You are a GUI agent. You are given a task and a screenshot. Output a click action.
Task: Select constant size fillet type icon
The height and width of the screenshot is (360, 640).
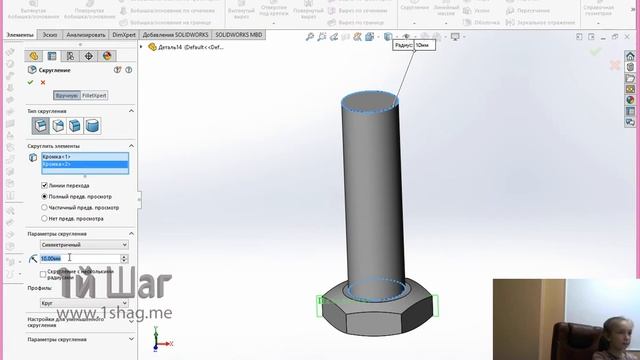pyautogui.click(x=40, y=126)
